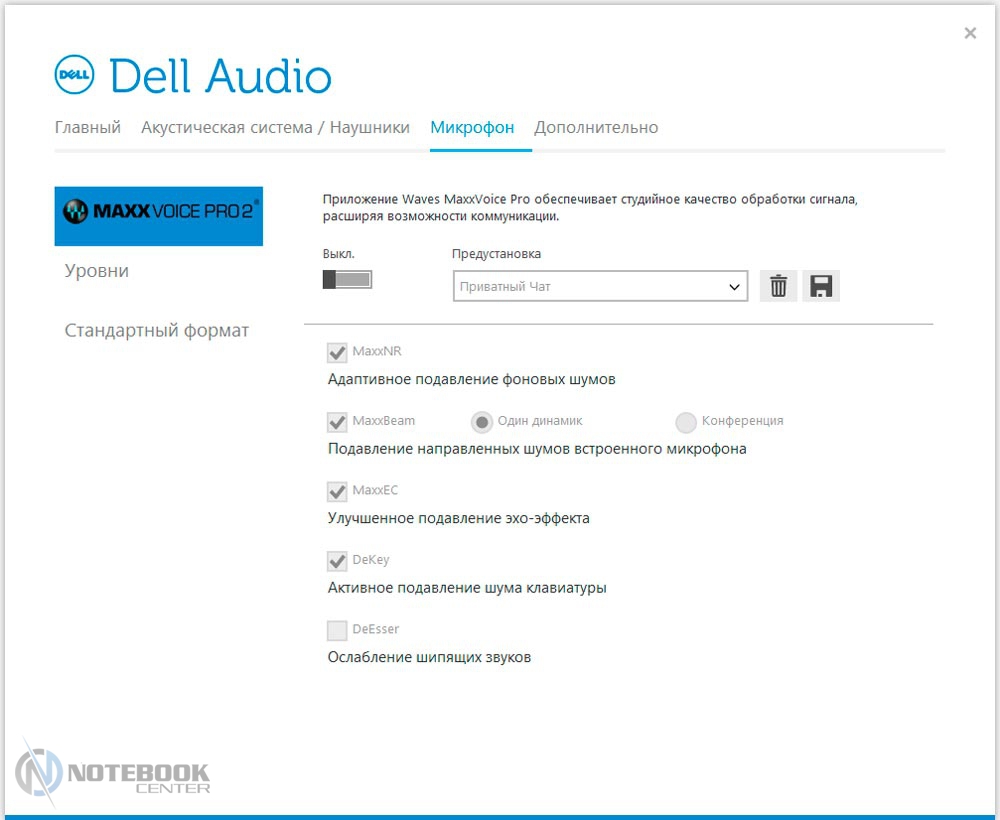Select the Один динамик radio button

click(482, 421)
